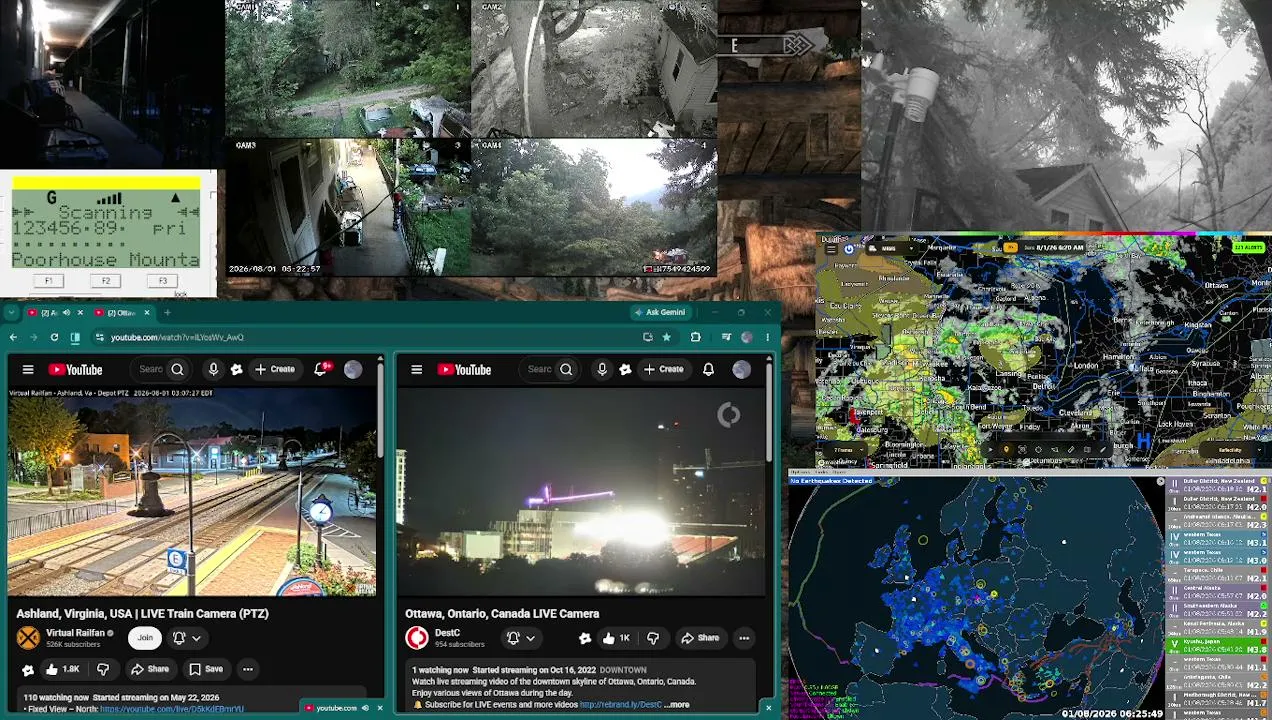Save the Ashland video to a playlist
1272x720 pixels.
coord(206,669)
